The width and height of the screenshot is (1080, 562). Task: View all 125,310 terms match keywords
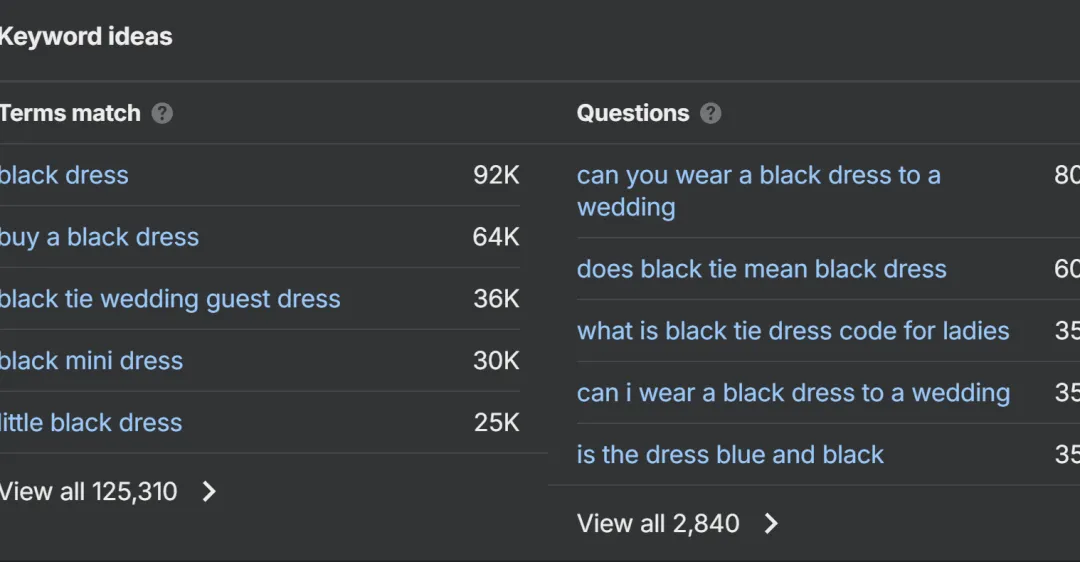[x=89, y=491]
